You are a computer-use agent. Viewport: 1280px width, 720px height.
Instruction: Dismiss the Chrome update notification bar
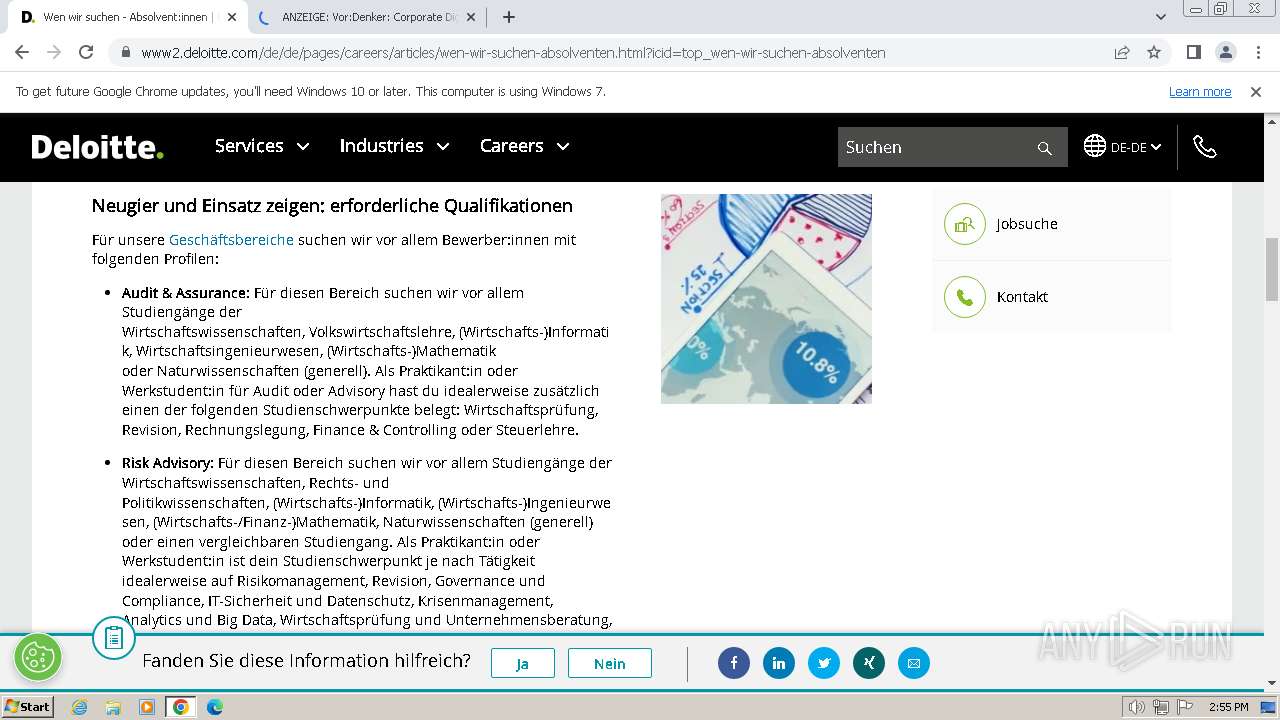tap(1256, 92)
